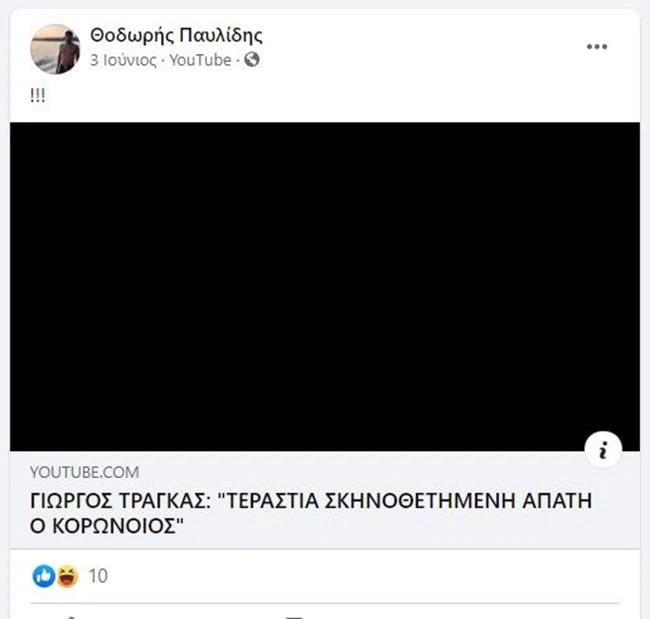
Task: Open the ΓΙΩΡΓΟΣ ΤΡΑΓΚΑΣ video headline
Action: [x=311, y=513]
